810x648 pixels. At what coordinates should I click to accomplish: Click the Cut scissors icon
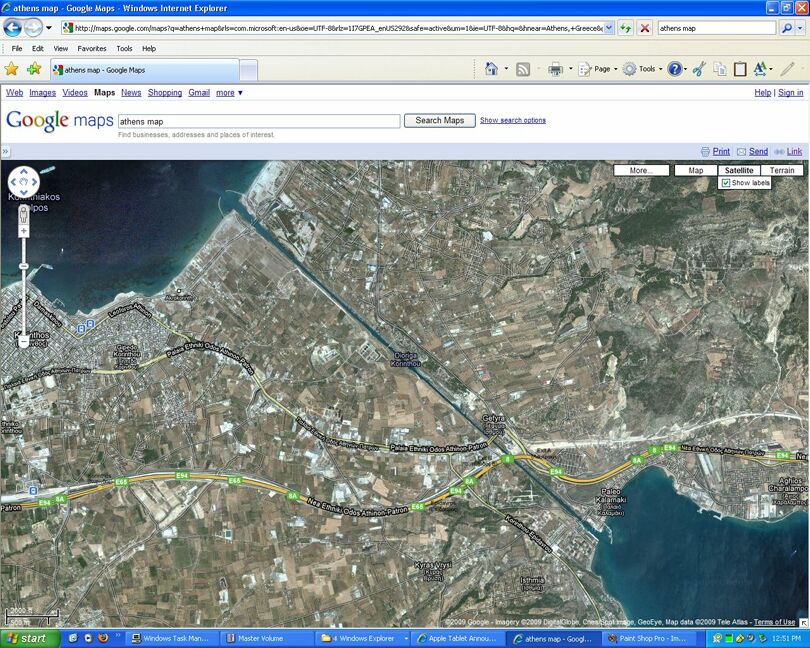[699, 69]
